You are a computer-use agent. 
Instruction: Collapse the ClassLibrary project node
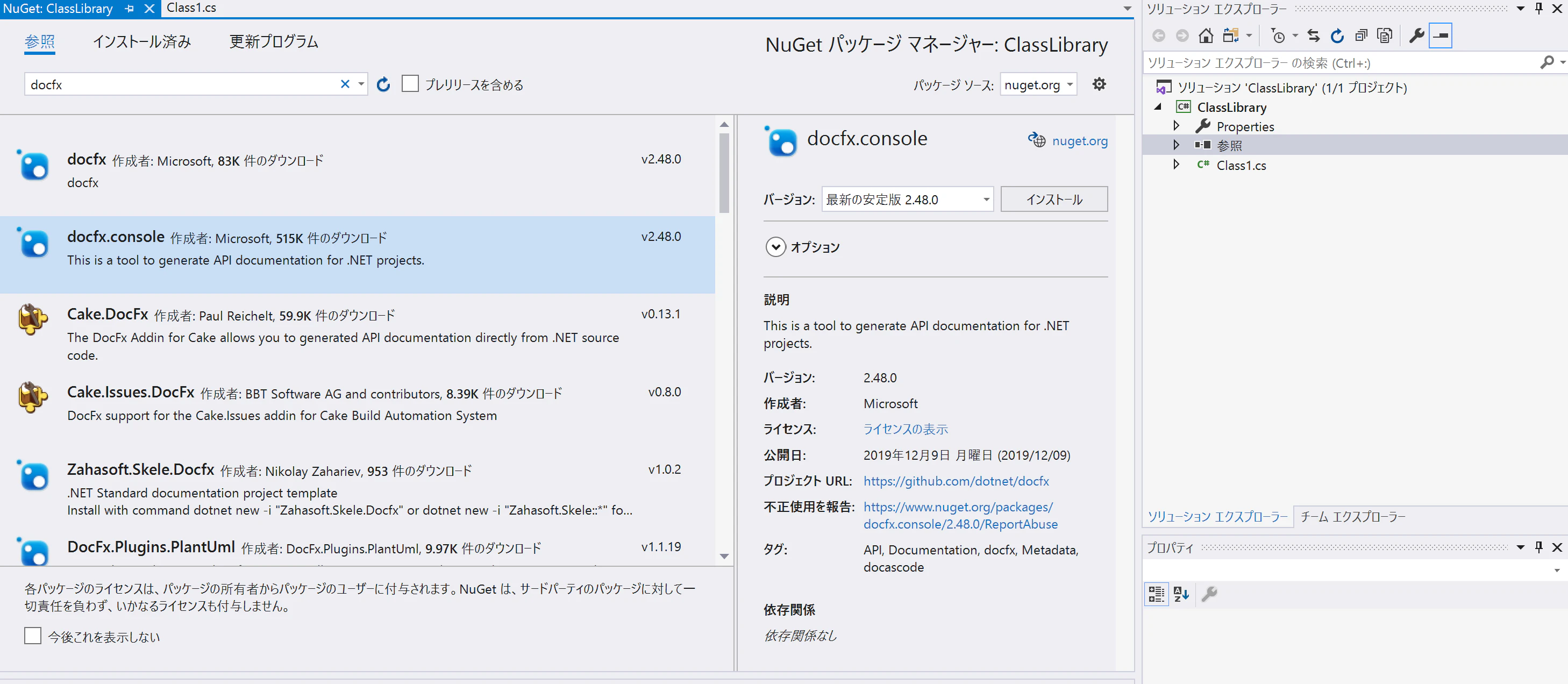click(1158, 107)
